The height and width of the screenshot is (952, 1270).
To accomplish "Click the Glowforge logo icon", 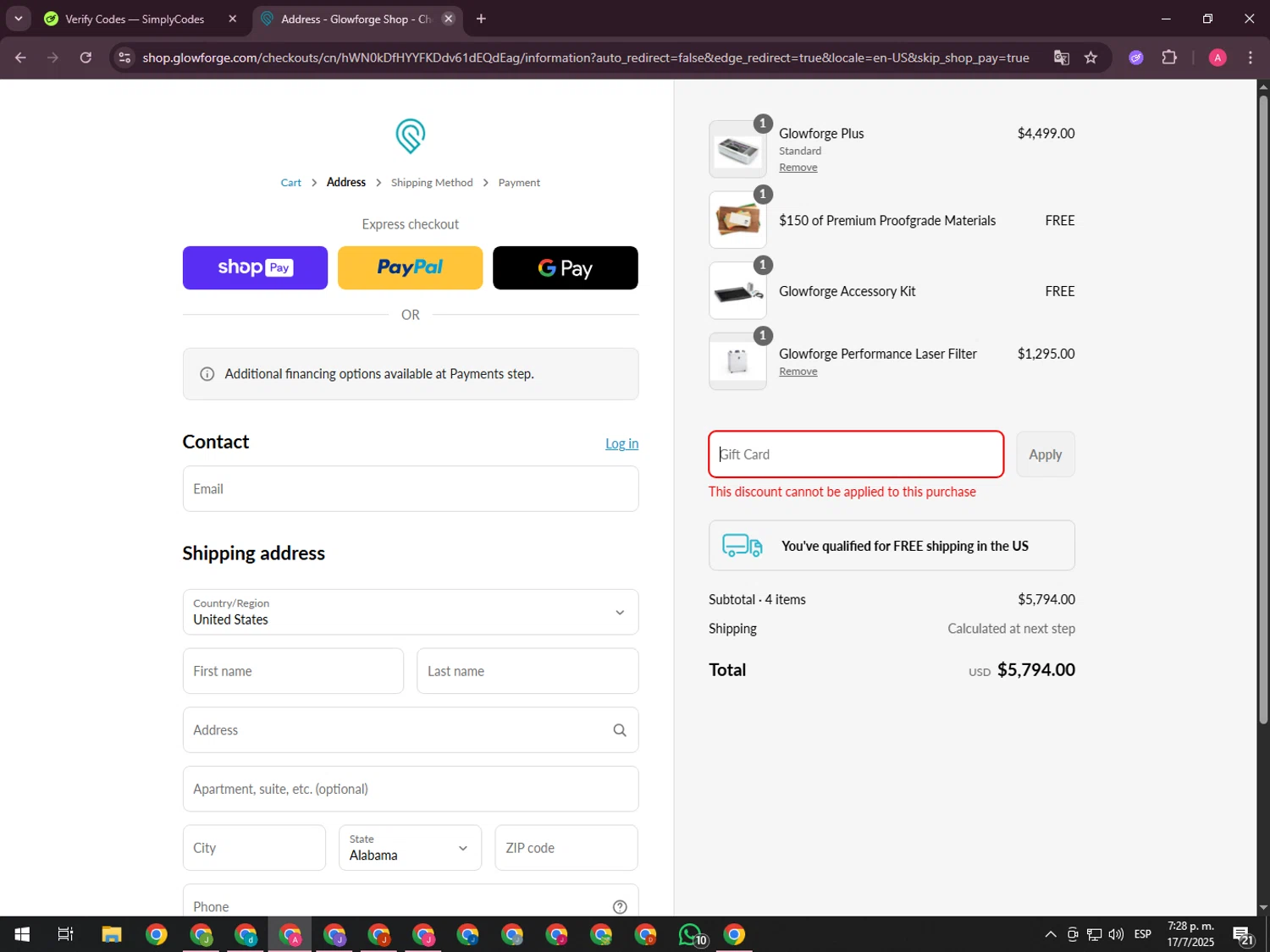I will (410, 136).
